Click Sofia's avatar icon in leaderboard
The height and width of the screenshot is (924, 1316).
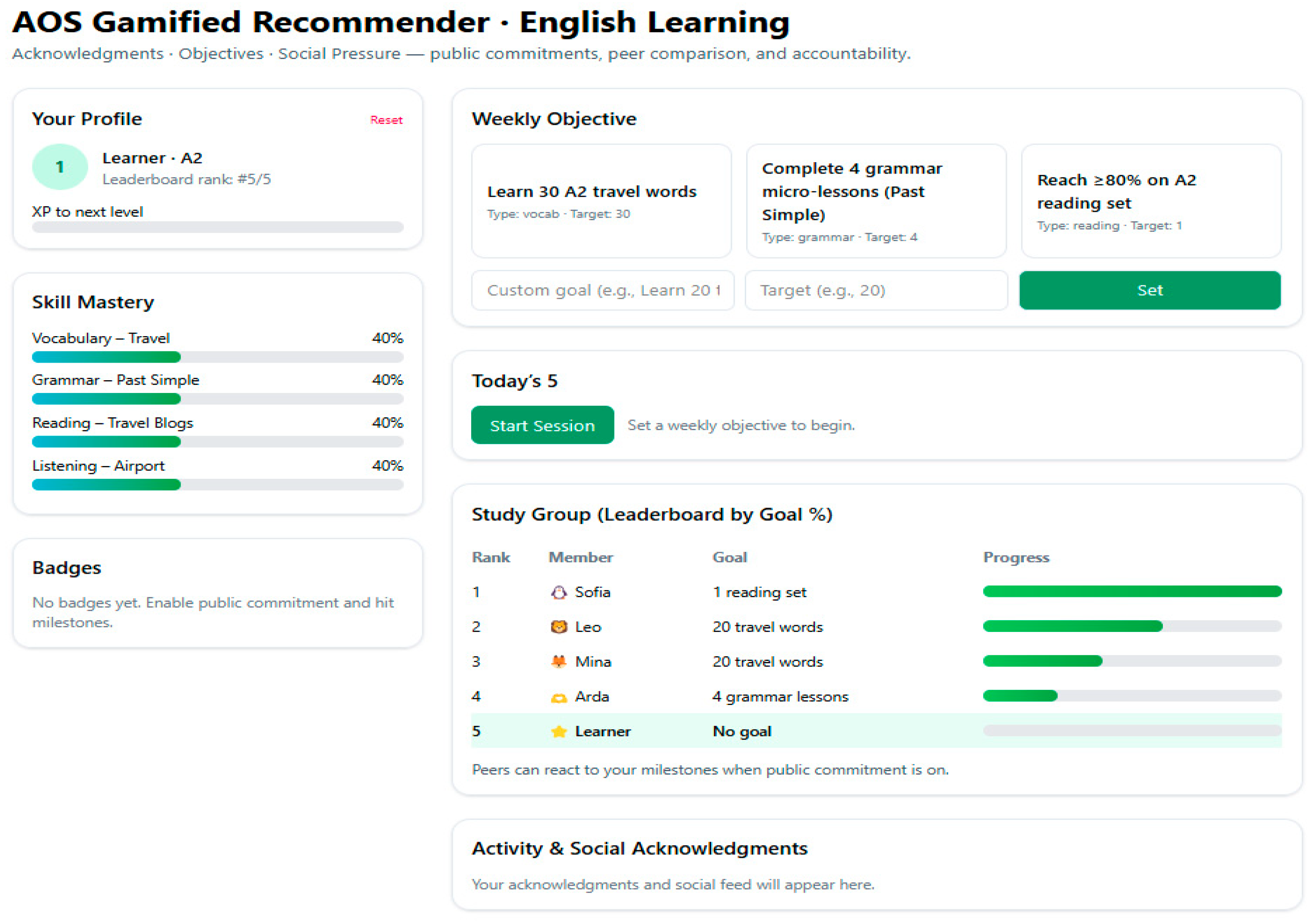558,592
